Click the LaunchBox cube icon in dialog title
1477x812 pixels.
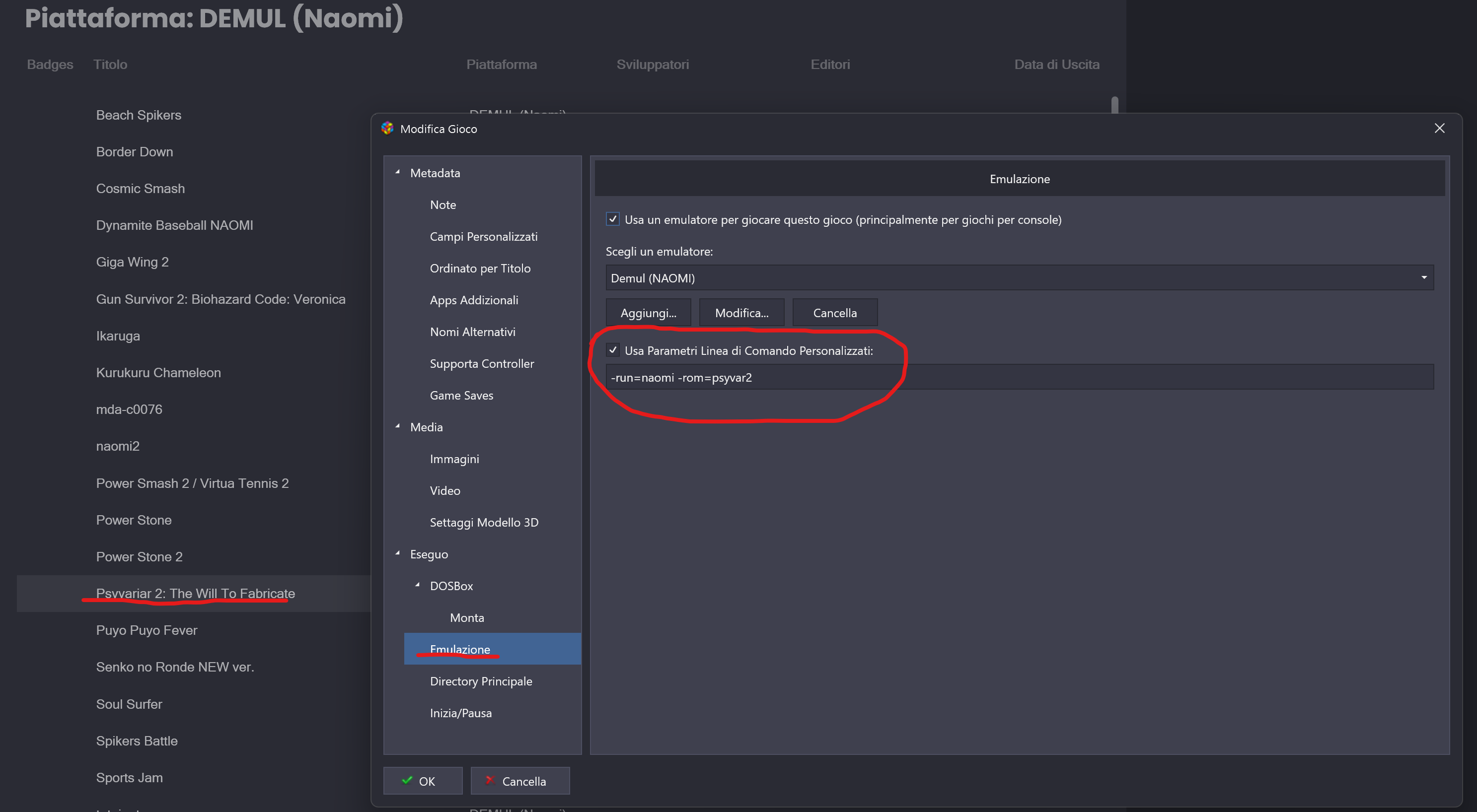click(387, 129)
